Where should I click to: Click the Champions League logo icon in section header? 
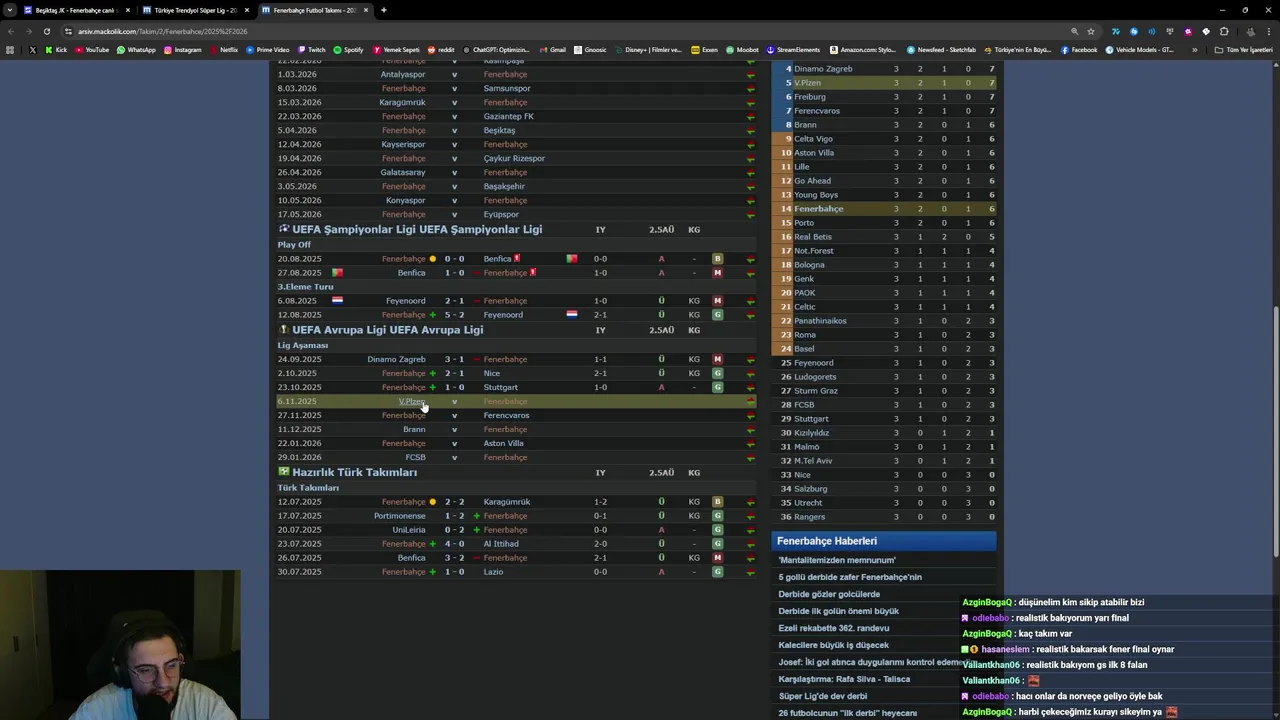pos(284,229)
